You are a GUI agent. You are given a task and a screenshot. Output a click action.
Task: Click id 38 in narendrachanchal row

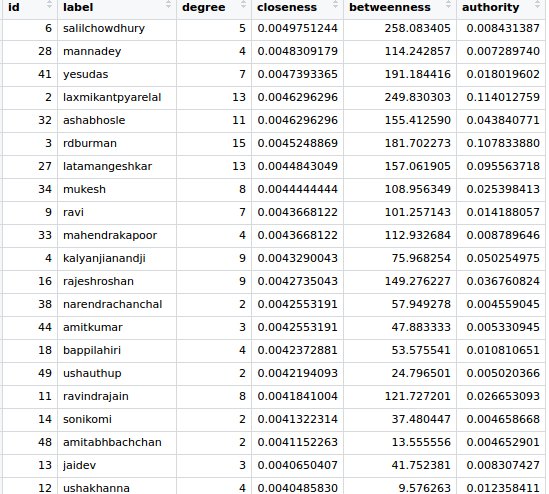(x=45, y=304)
